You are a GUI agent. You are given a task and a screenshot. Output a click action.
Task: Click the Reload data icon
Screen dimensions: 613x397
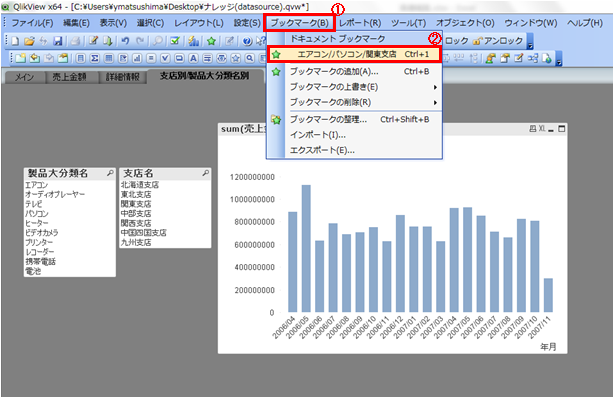pos(108,41)
